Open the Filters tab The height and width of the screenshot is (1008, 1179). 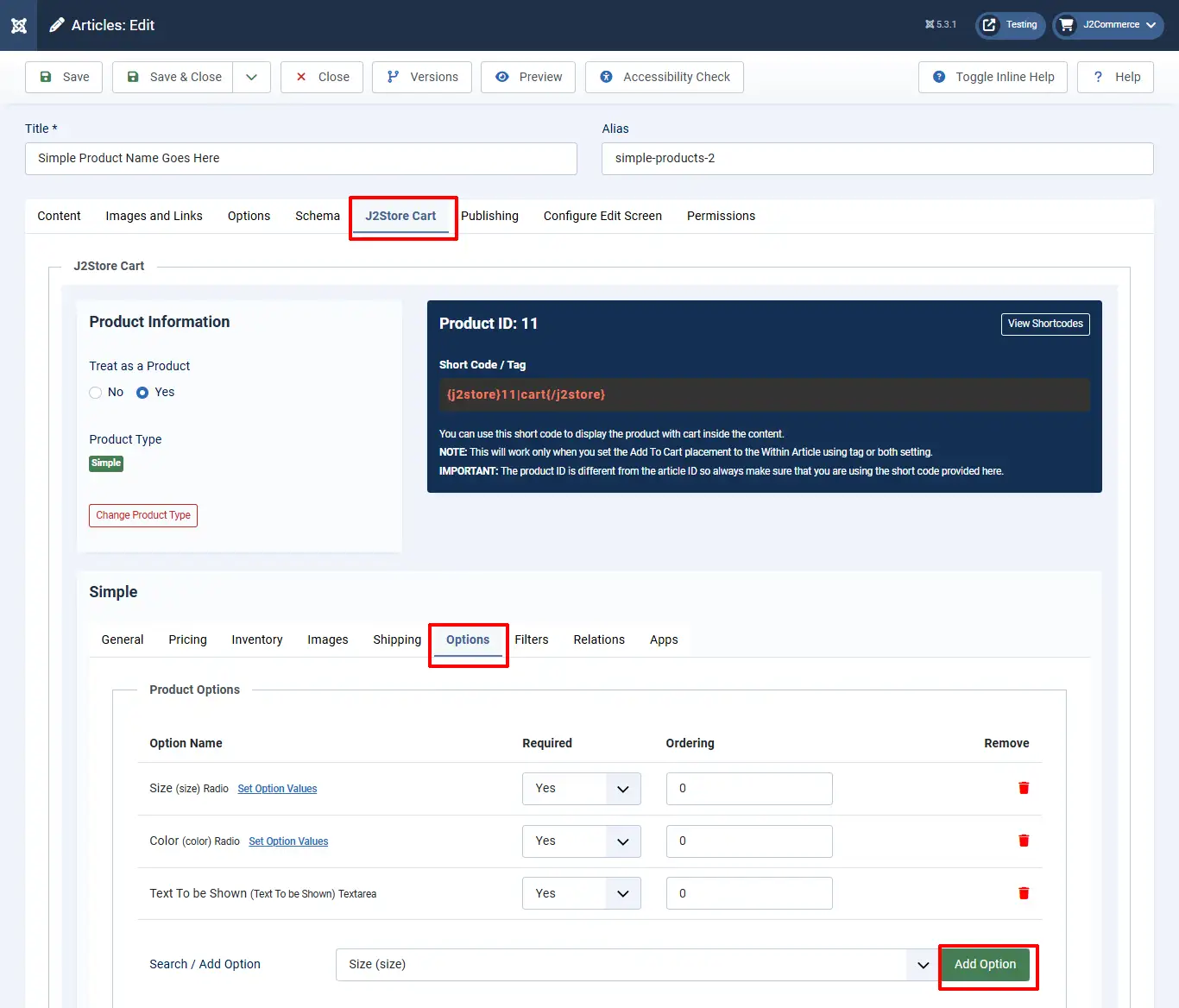coord(532,639)
